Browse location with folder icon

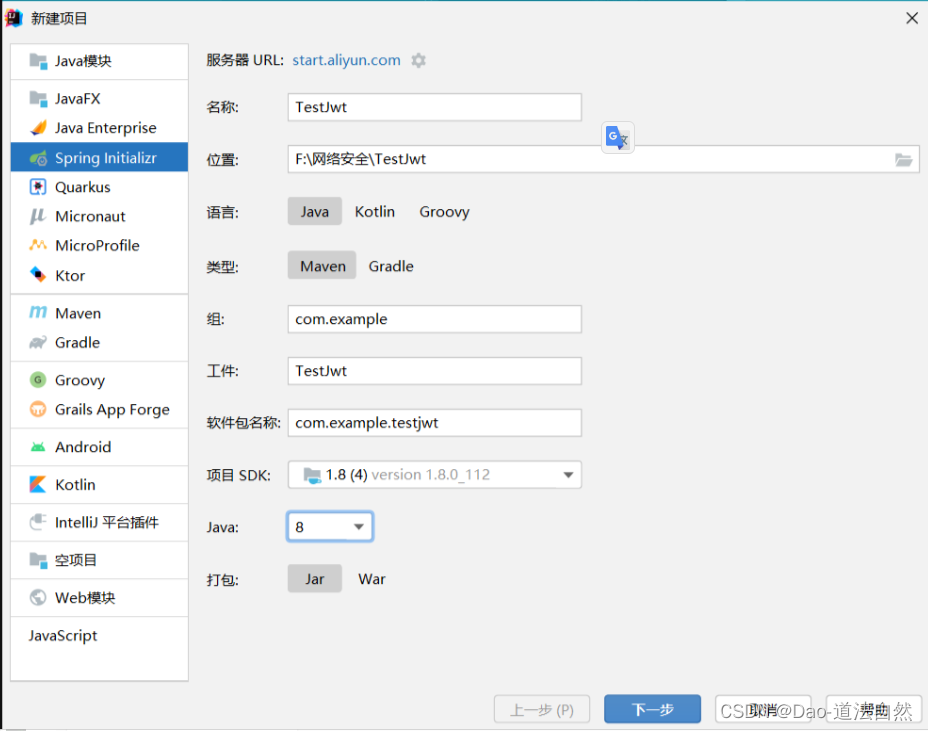click(x=903, y=159)
